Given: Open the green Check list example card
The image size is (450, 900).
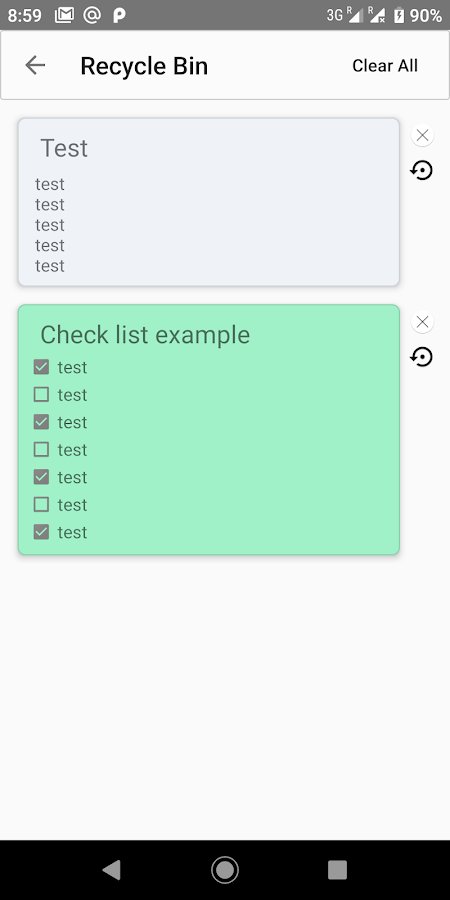Looking at the screenshot, I should point(209,429).
